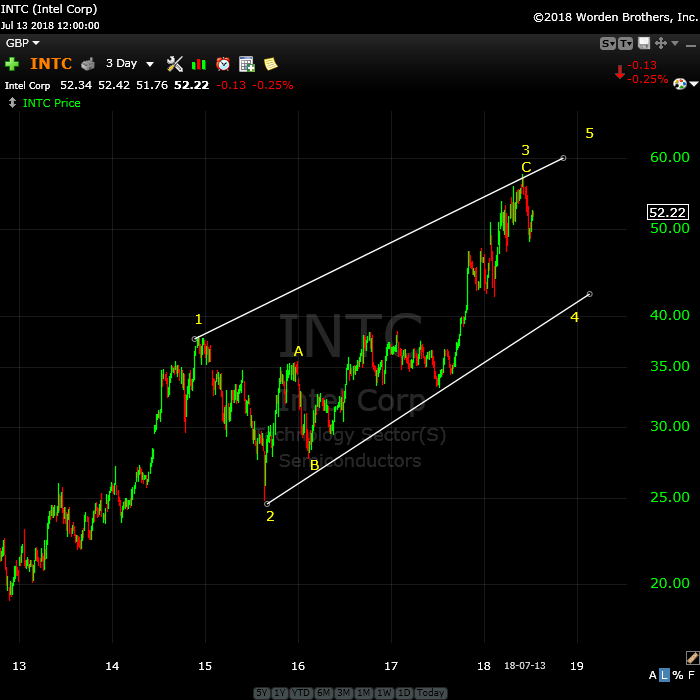Viewport: 700px width, 700px height.
Task: Open the S dropdown button
Action: pyautogui.click(x=608, y=43)
